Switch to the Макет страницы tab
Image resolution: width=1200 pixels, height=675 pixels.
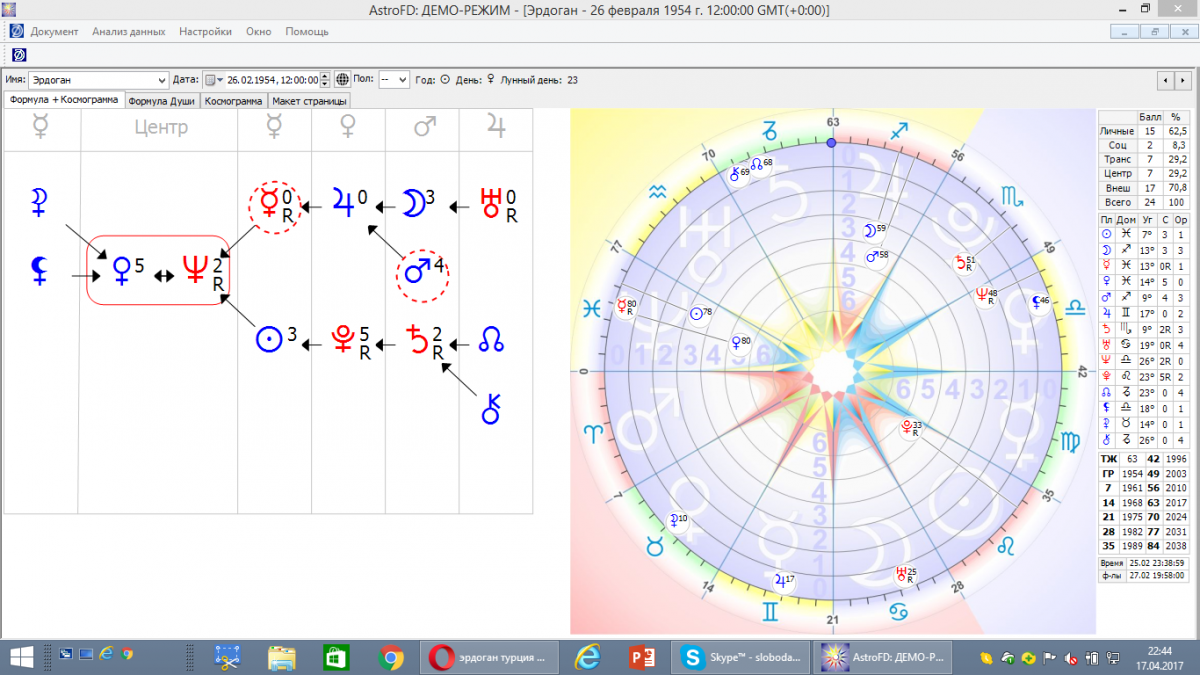[309, 101]
